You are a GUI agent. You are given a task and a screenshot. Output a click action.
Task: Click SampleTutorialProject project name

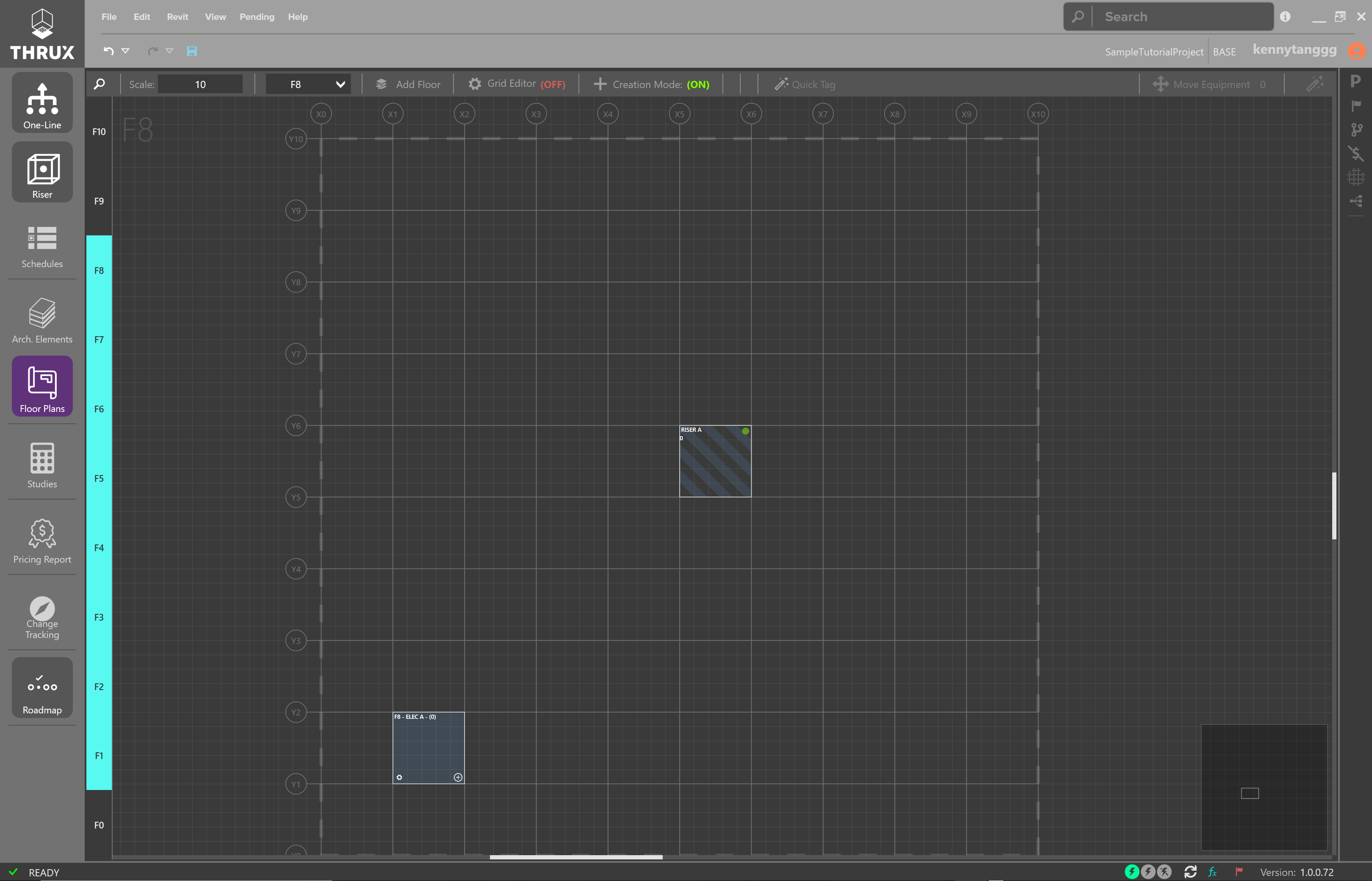[1154, 52]
